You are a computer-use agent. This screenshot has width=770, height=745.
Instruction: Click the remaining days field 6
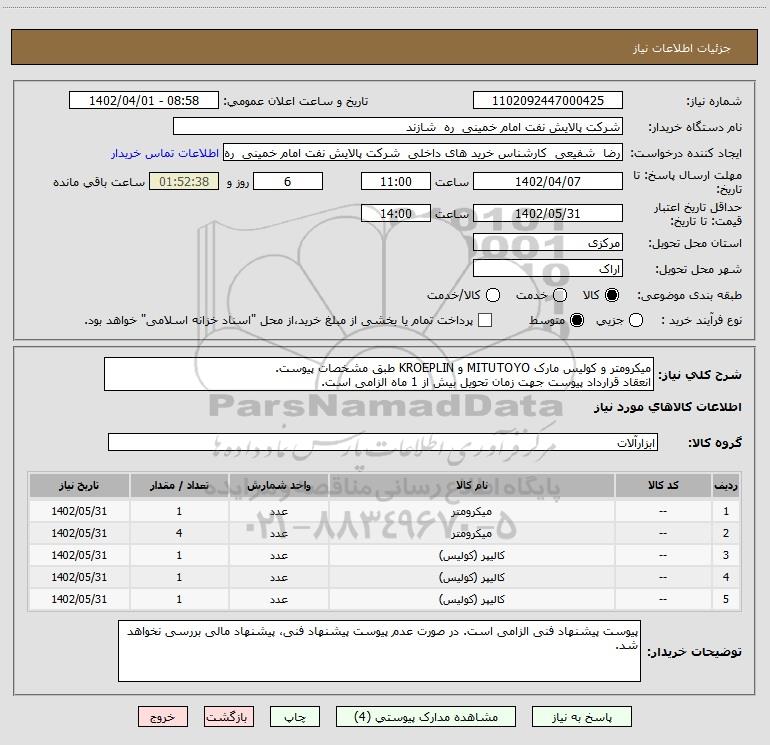[x=288, y=181]
